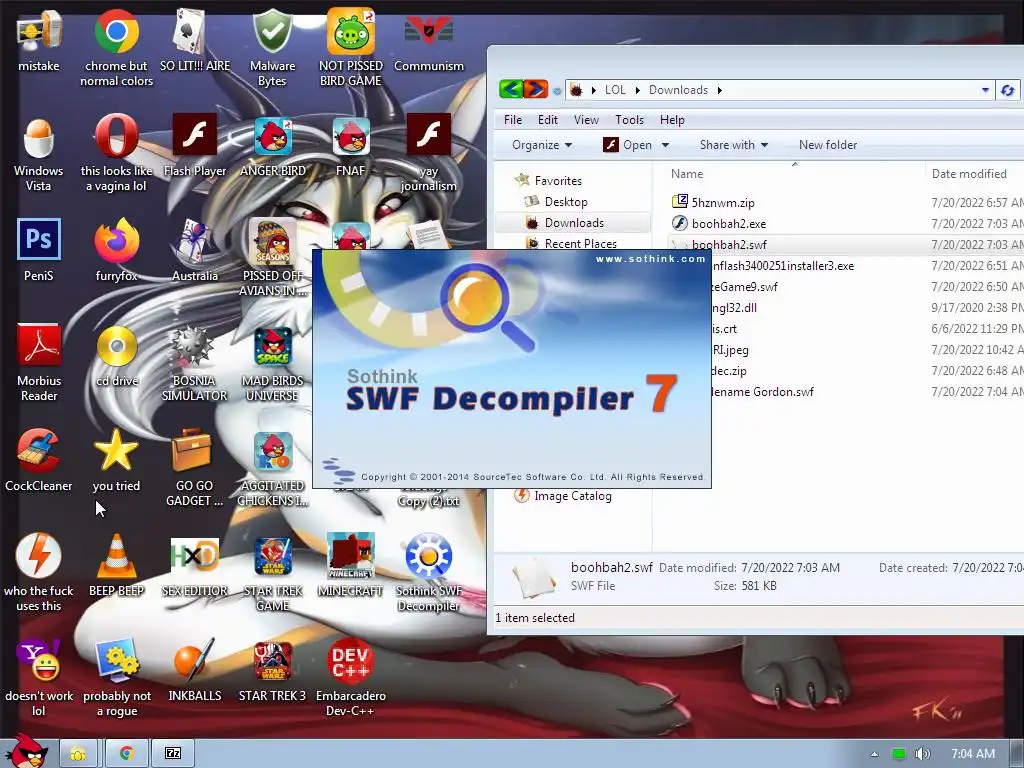Expand the path arrow after LOL
1024x768 pixels.
(x=637, y=90)
